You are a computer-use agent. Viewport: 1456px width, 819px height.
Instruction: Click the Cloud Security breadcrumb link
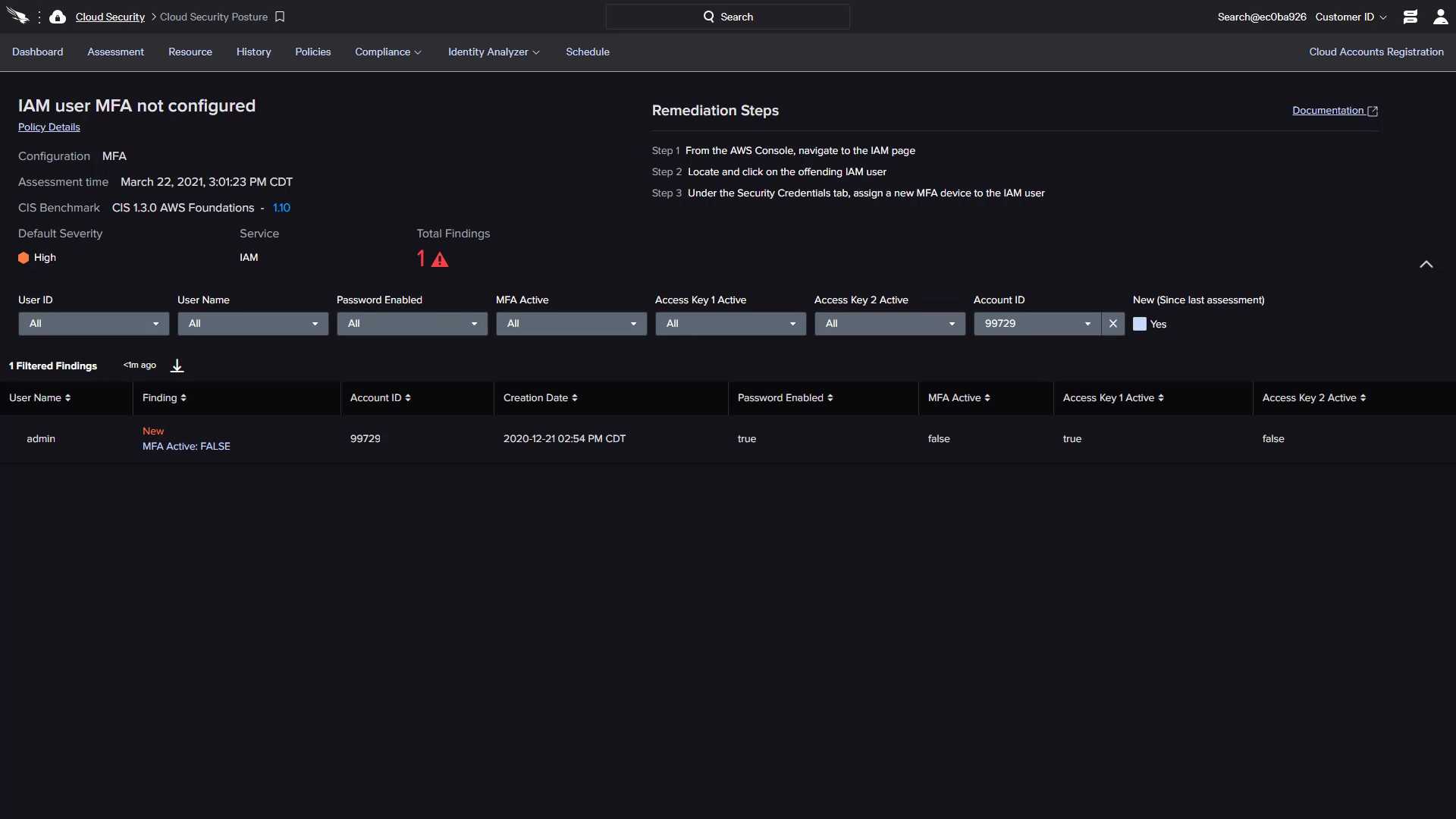click(x=110, y=17)
